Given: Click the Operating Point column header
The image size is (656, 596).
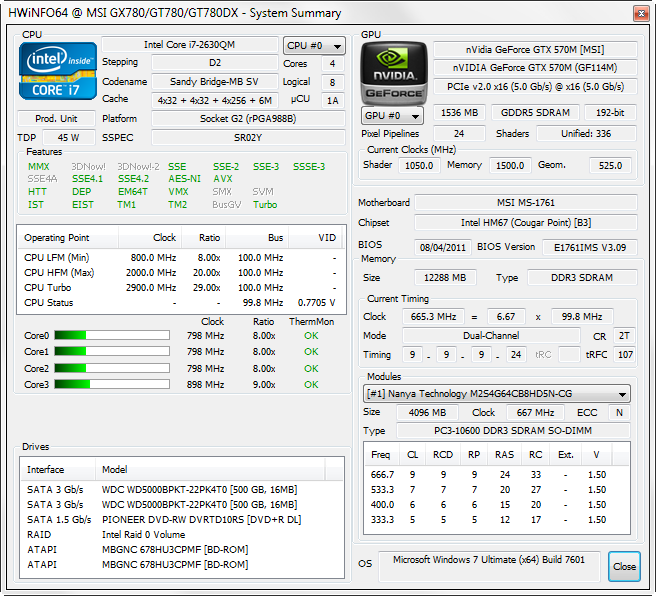Looking at the screenshot, I should [x=68, y=238].
